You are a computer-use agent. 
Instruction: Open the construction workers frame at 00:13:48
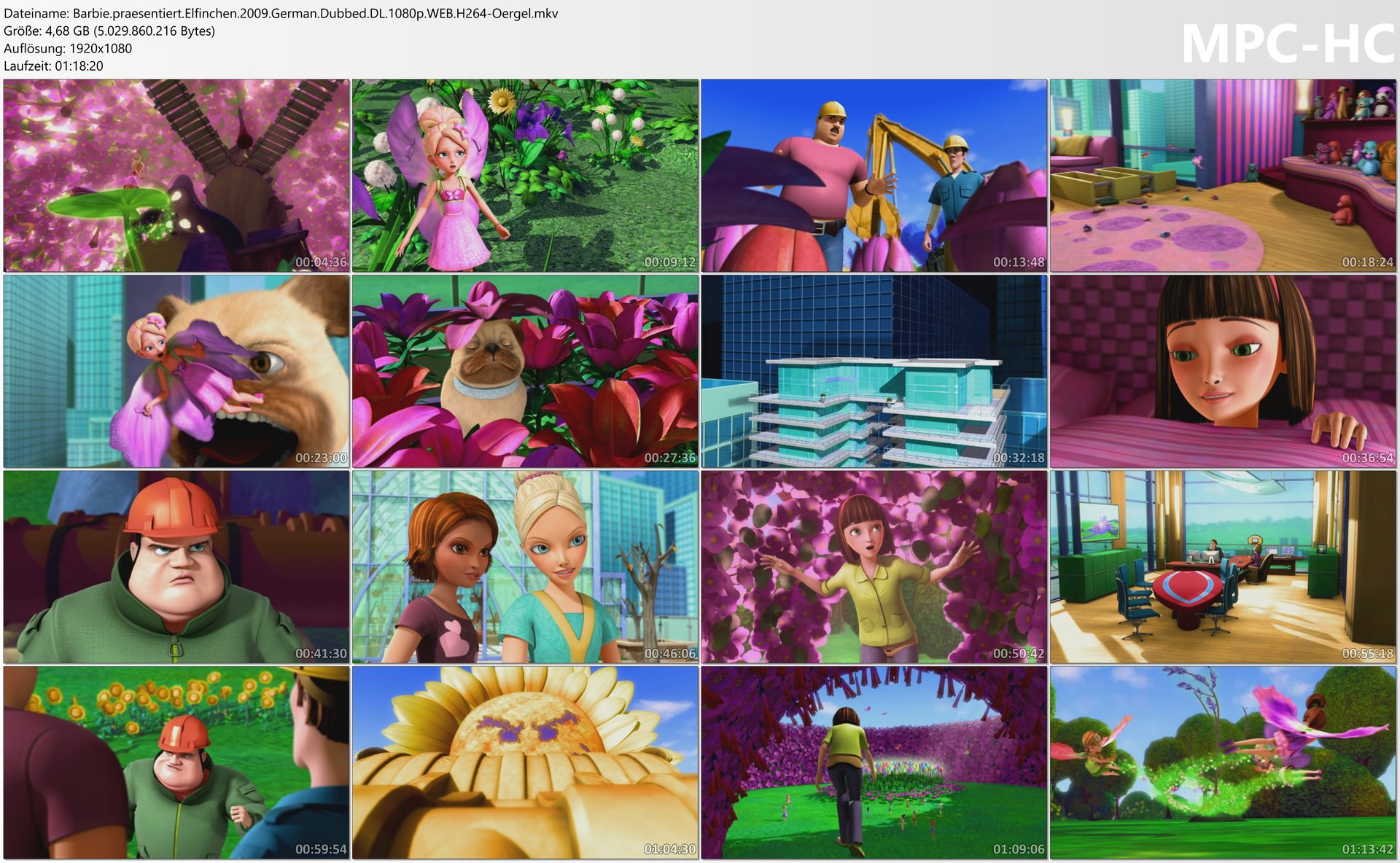(874, 176)
